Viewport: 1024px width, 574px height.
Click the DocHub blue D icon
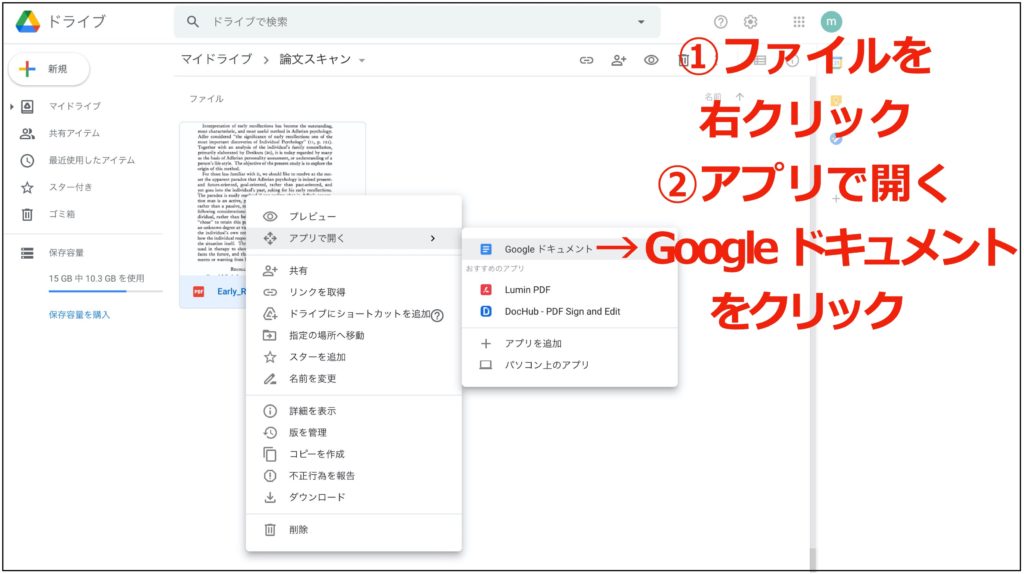[x=486, y=311]
